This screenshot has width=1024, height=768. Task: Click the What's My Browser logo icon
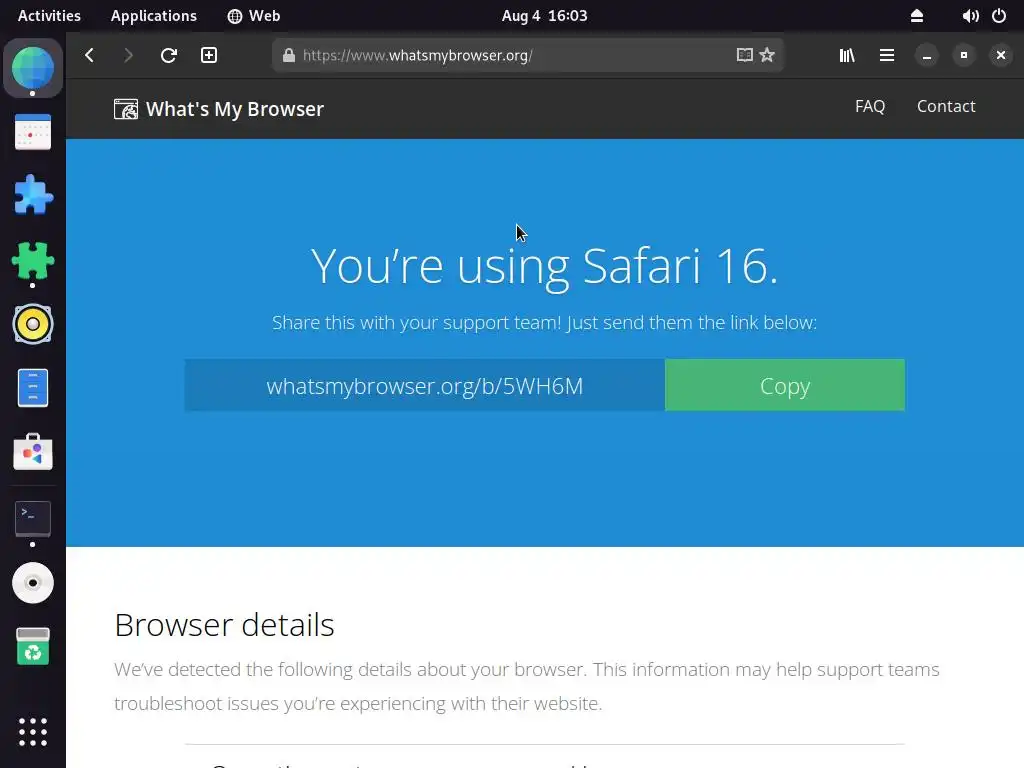pos(126,109)
